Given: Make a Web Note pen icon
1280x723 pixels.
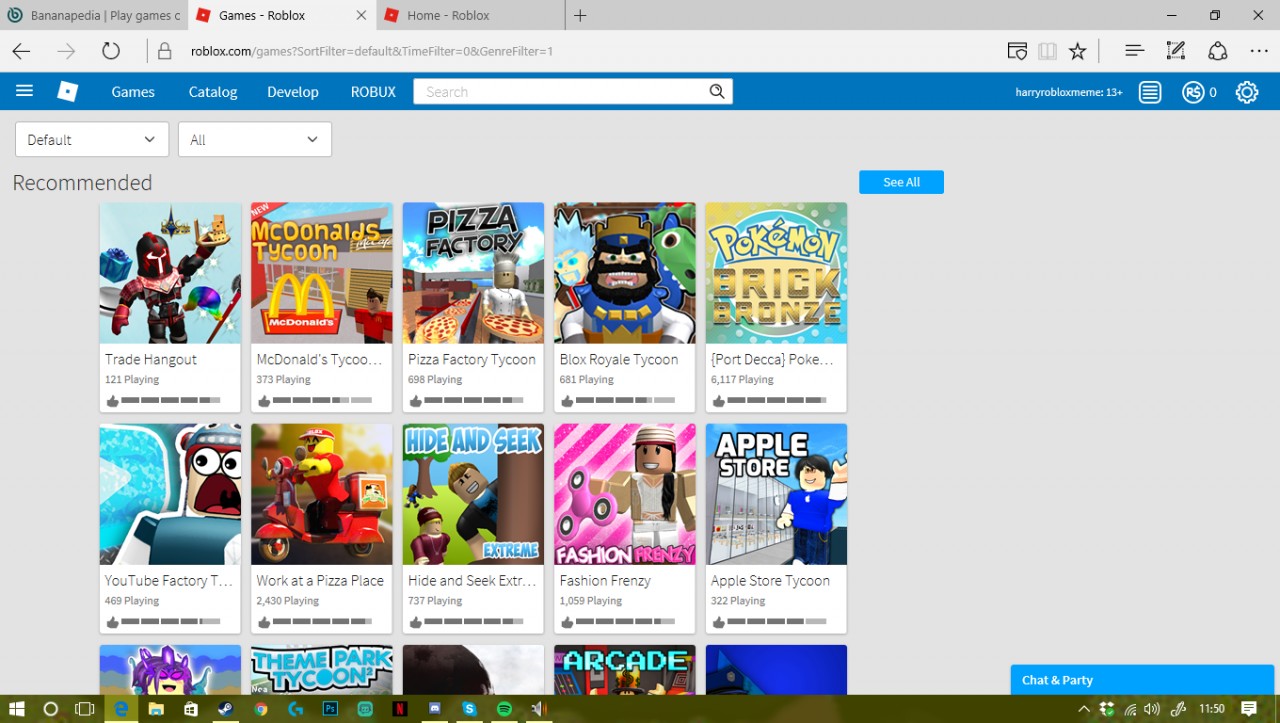Looking at the screenshot, I should pos(1176,51).
